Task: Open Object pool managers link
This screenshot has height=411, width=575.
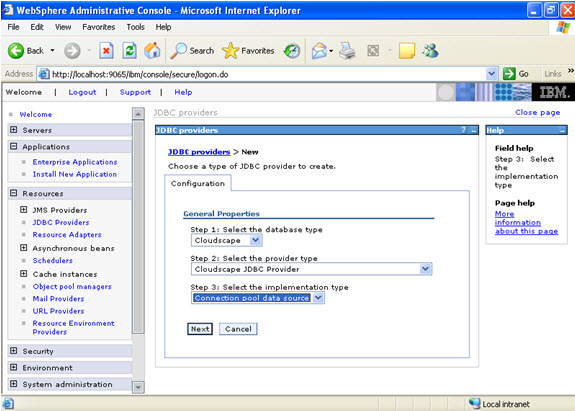Action: point(72,286)
